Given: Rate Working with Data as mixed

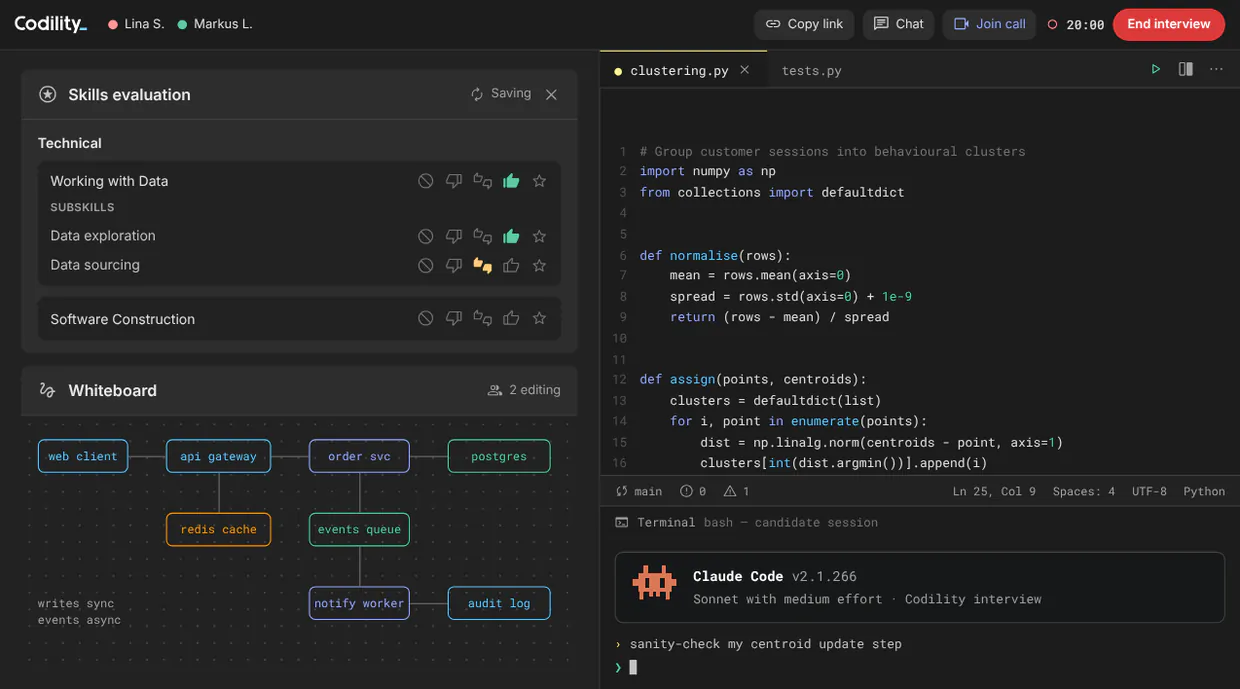Looking at the screenshot, I should [483, 181].
